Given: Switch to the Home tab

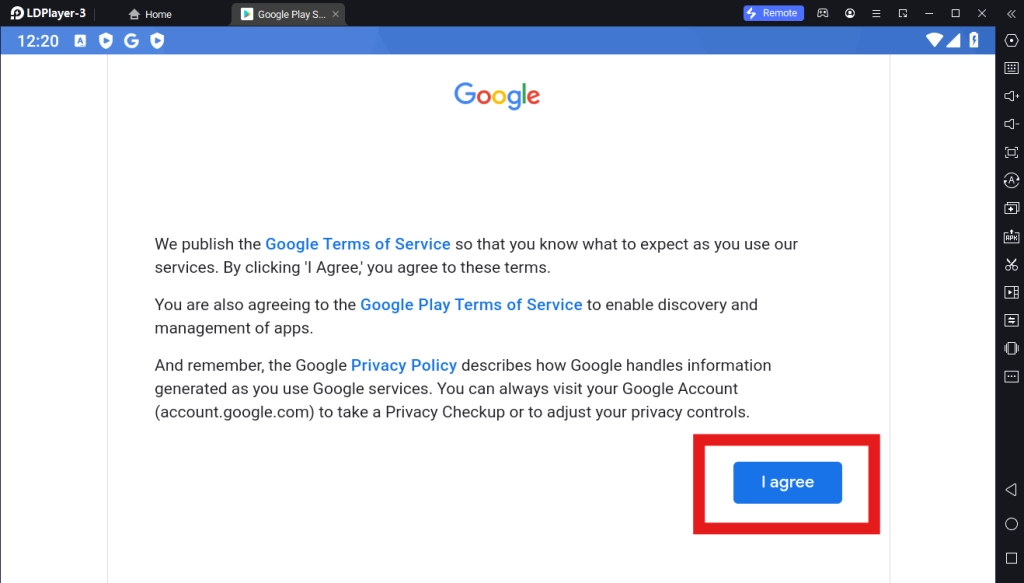Looking at the screenshot, I should pyautogui.click(x=150, y=14).
